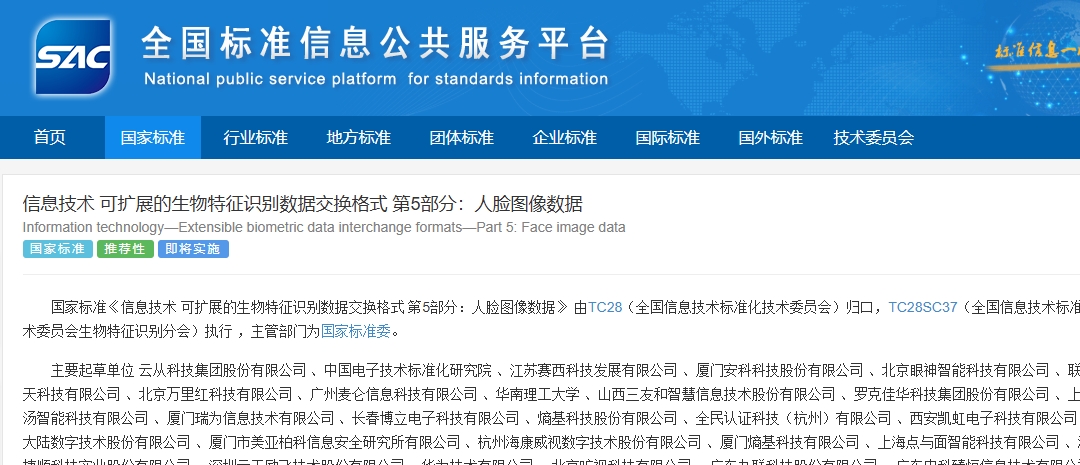The image size is (1080, 465).
Task: Click the green 推荐性 tag badge
Action: coord(125,249)
